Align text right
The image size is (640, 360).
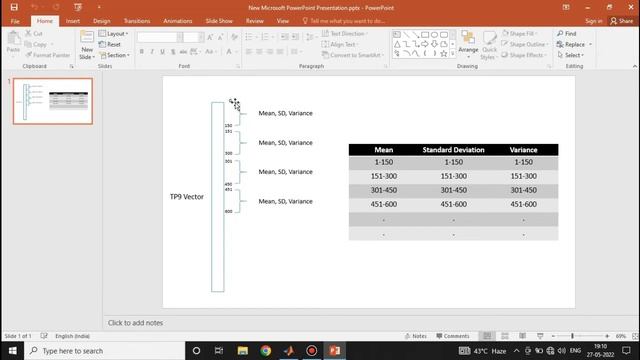point(269,52)
